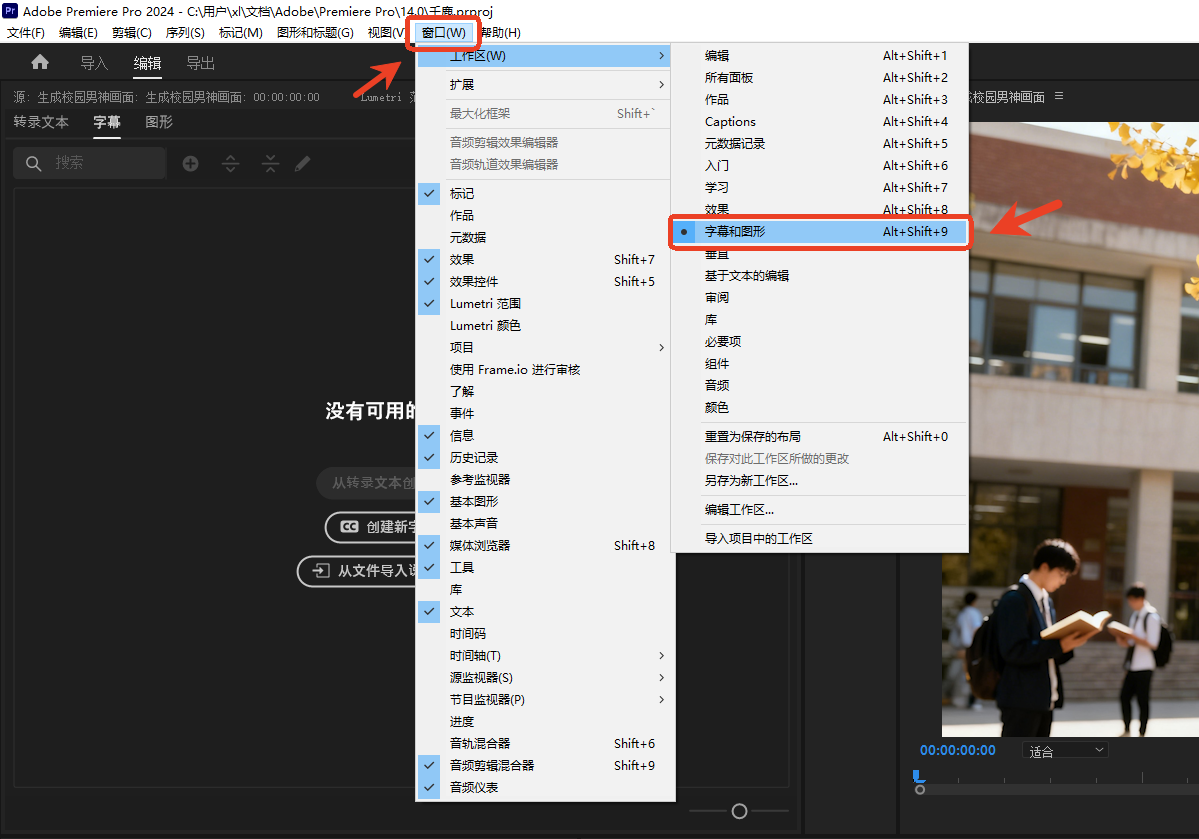Click the Premiere Pro app icon in title bar
1199x839 pixels.
pyautogui.click(x=10, y=11)
